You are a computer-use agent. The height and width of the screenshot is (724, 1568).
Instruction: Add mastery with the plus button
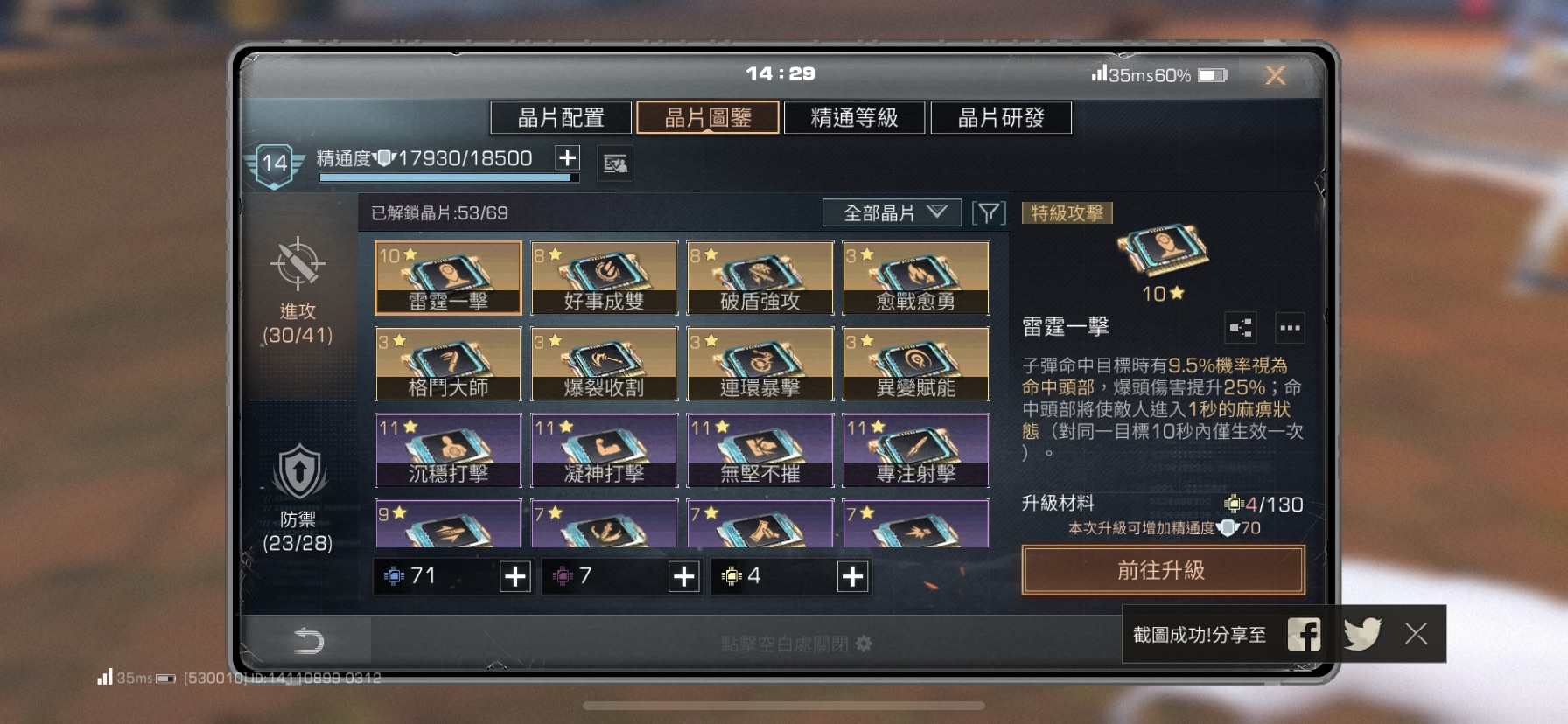click(568, 157)
